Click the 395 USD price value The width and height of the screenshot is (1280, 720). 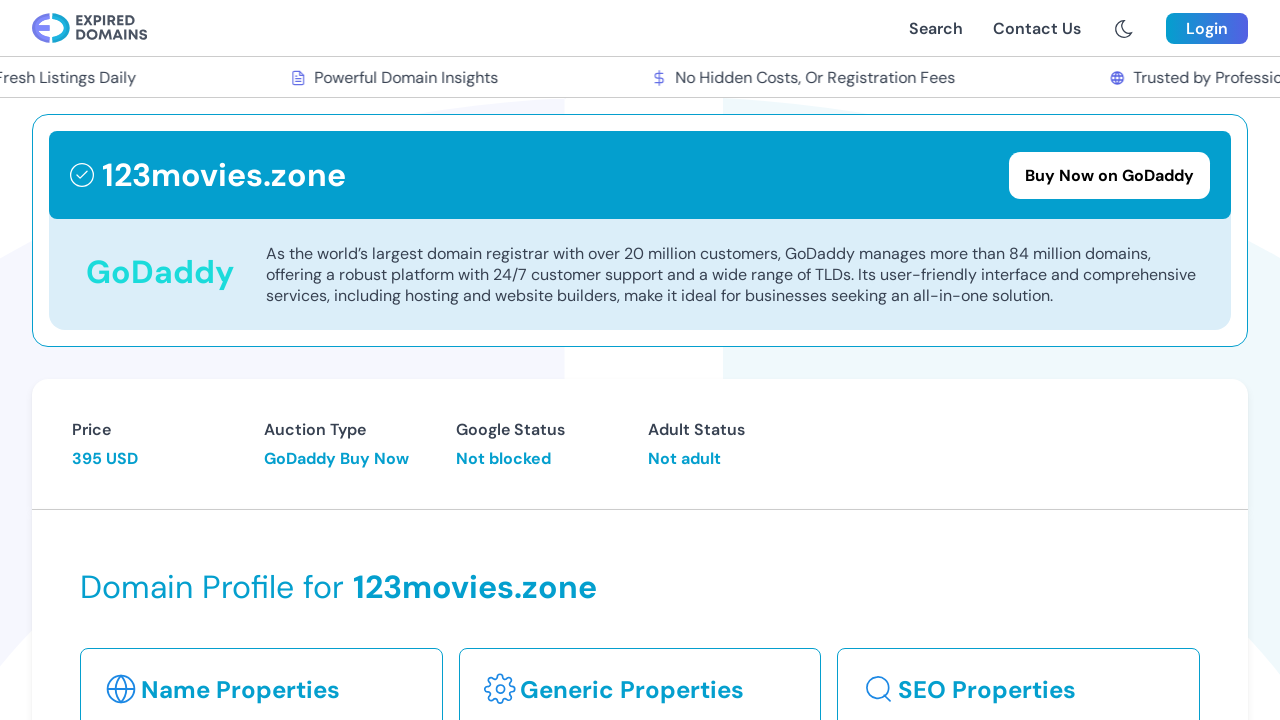click(x=105, y=459)
